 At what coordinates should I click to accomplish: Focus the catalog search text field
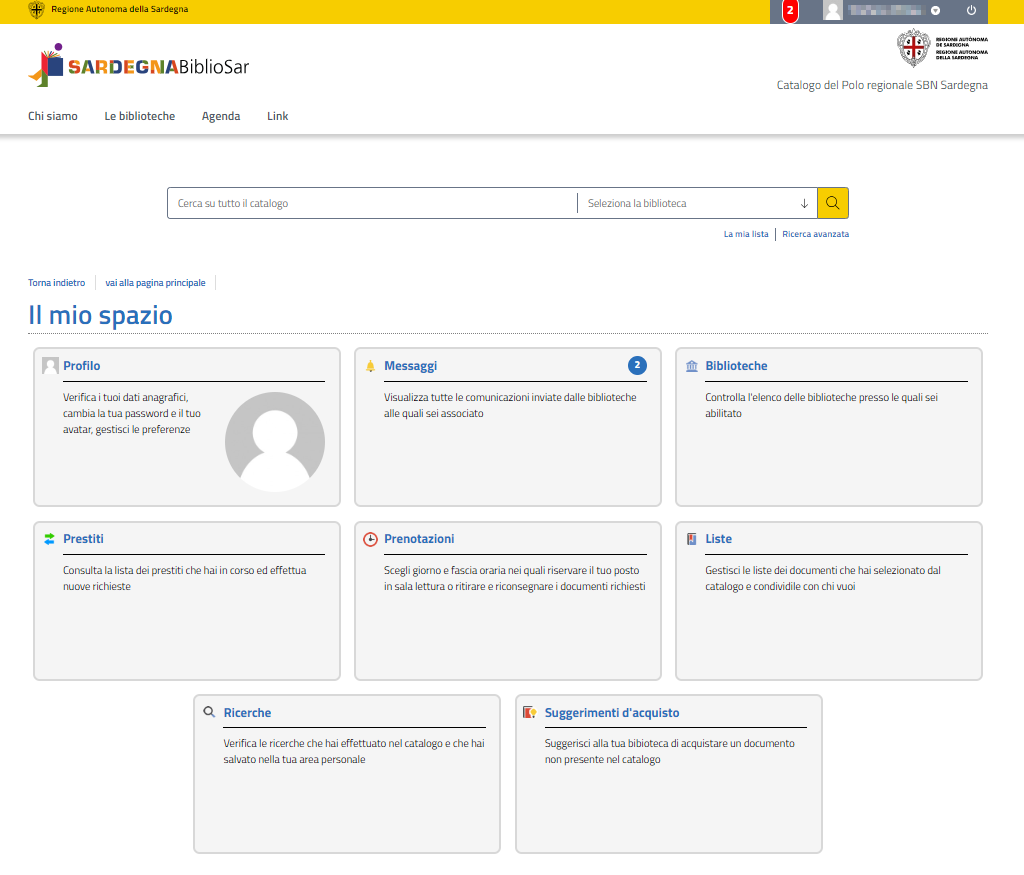[372, 203]
